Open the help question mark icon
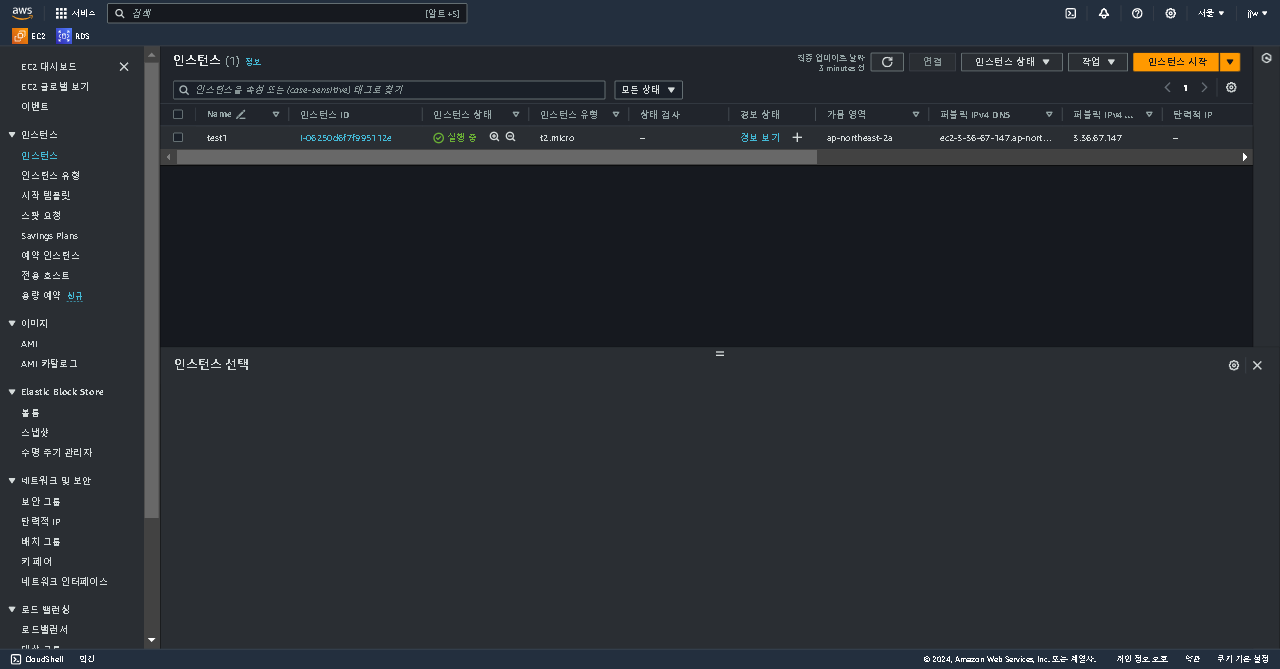The height and width of the screenshot is (669, 1280). pyautogui.click(x=1137, y=13)
